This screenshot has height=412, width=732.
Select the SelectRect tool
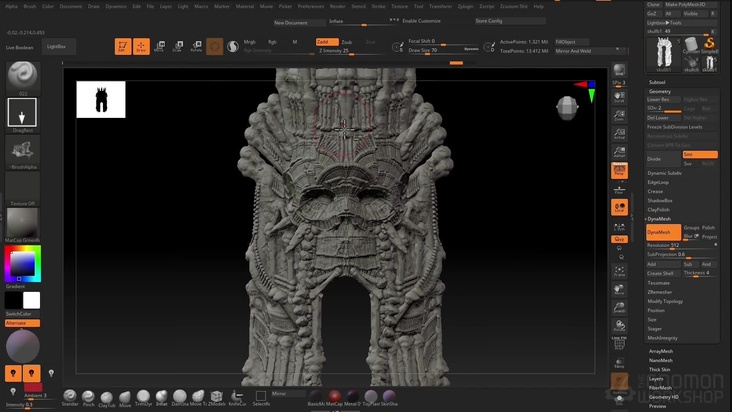click(x=261, y=397)
